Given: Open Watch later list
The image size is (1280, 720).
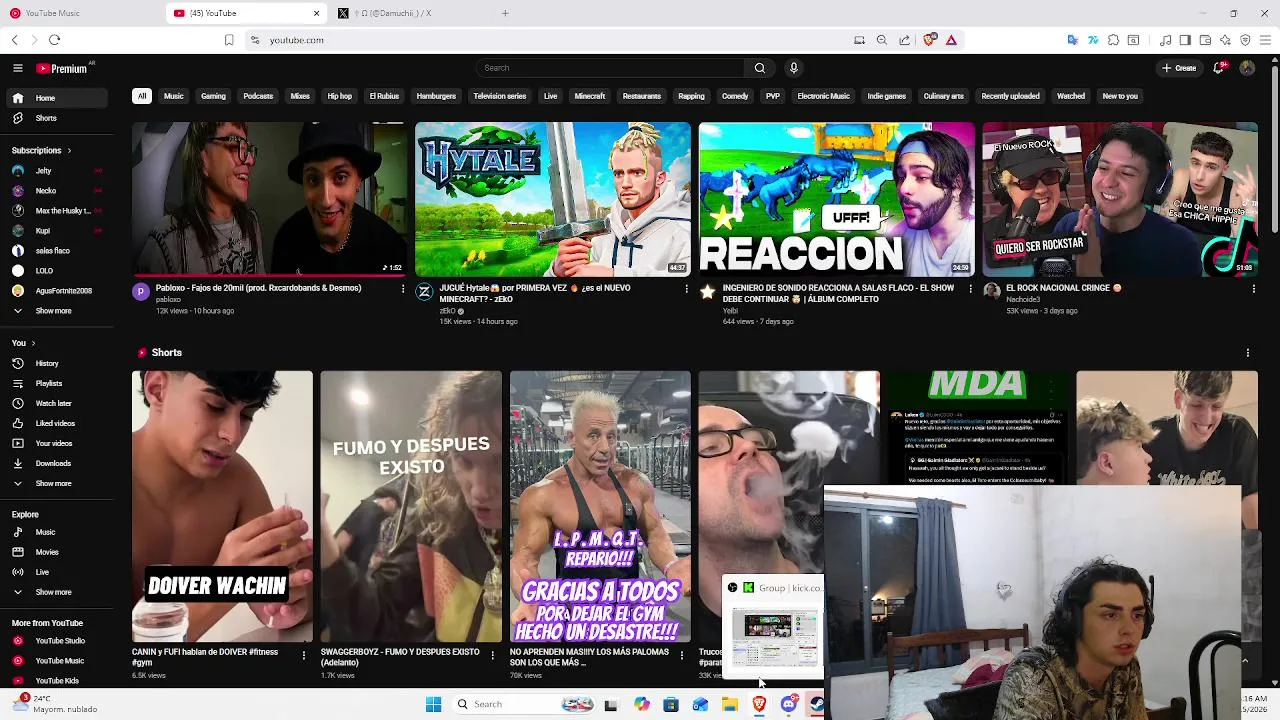Looking at the screenshot, I should tap(55, 404).
